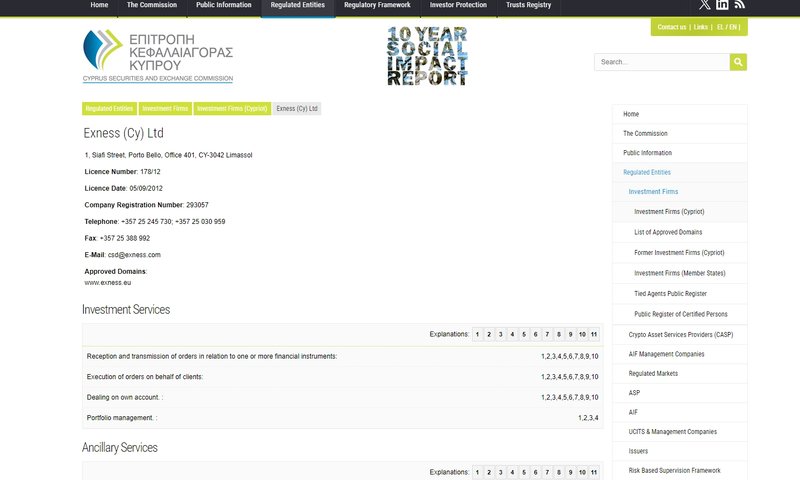Open the Investor Protection menu item
This screenshot has width=800, height=480.
pos(458,6)
